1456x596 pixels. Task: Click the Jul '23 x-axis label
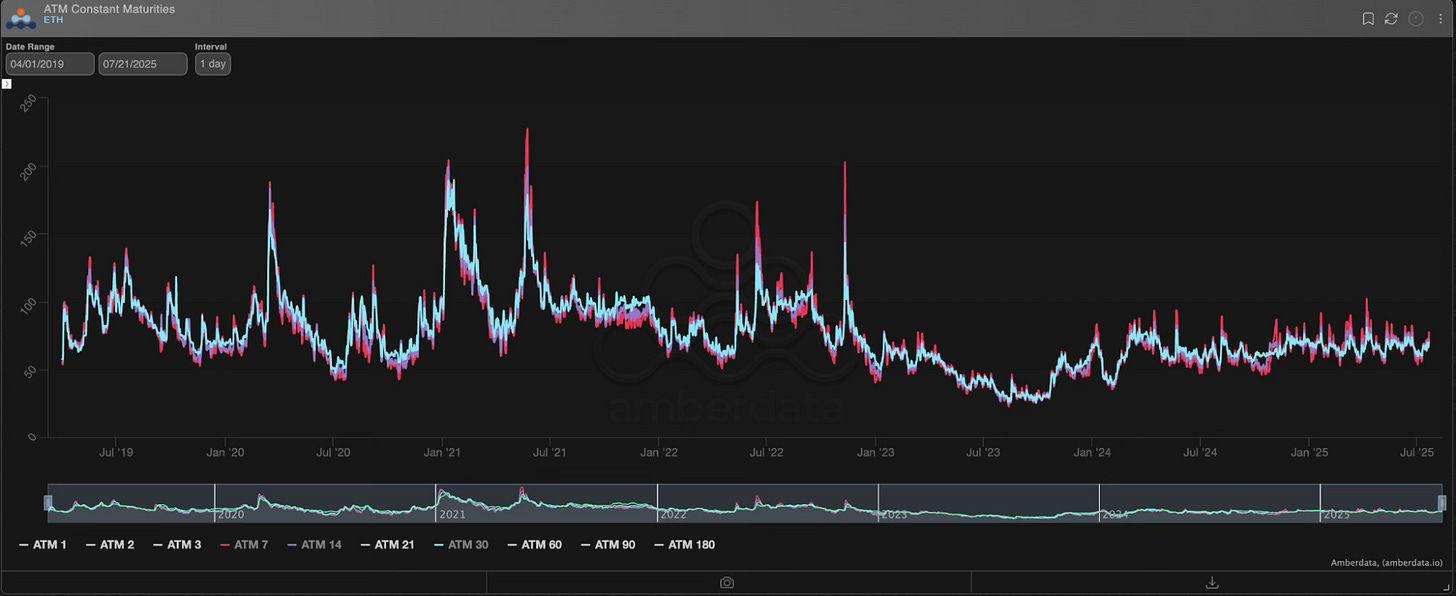(x=983, y=453)
